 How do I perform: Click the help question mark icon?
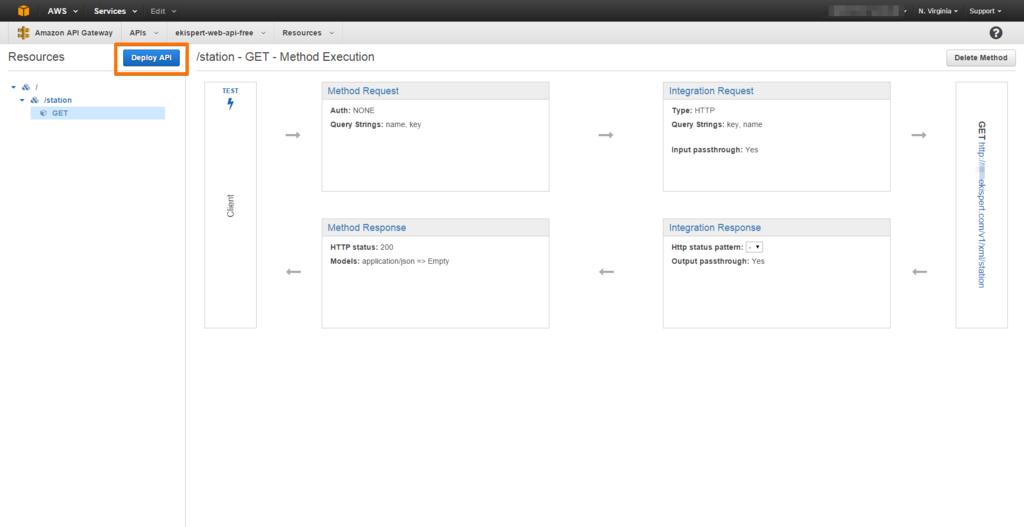(x=996, y=33)
